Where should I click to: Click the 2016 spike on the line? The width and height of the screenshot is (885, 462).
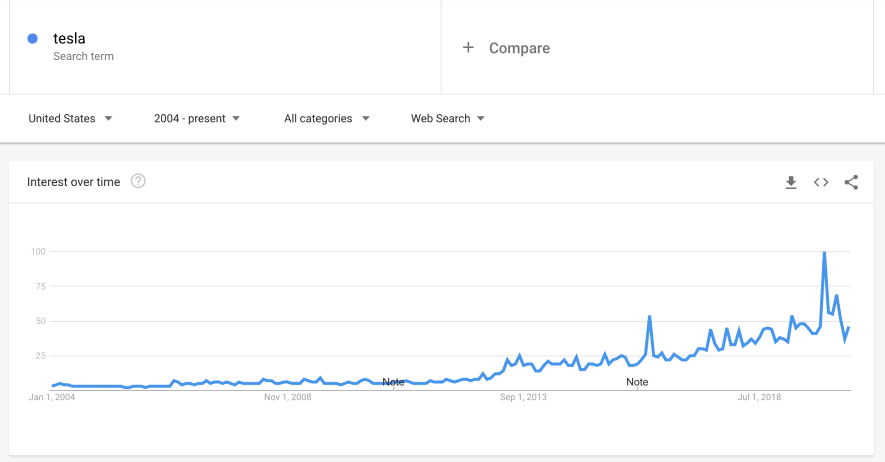[x=650, y=316]
